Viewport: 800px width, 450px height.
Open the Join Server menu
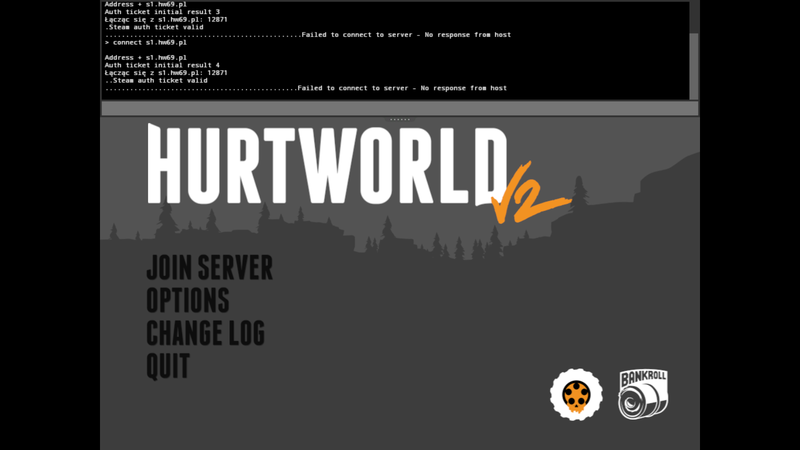210,267
